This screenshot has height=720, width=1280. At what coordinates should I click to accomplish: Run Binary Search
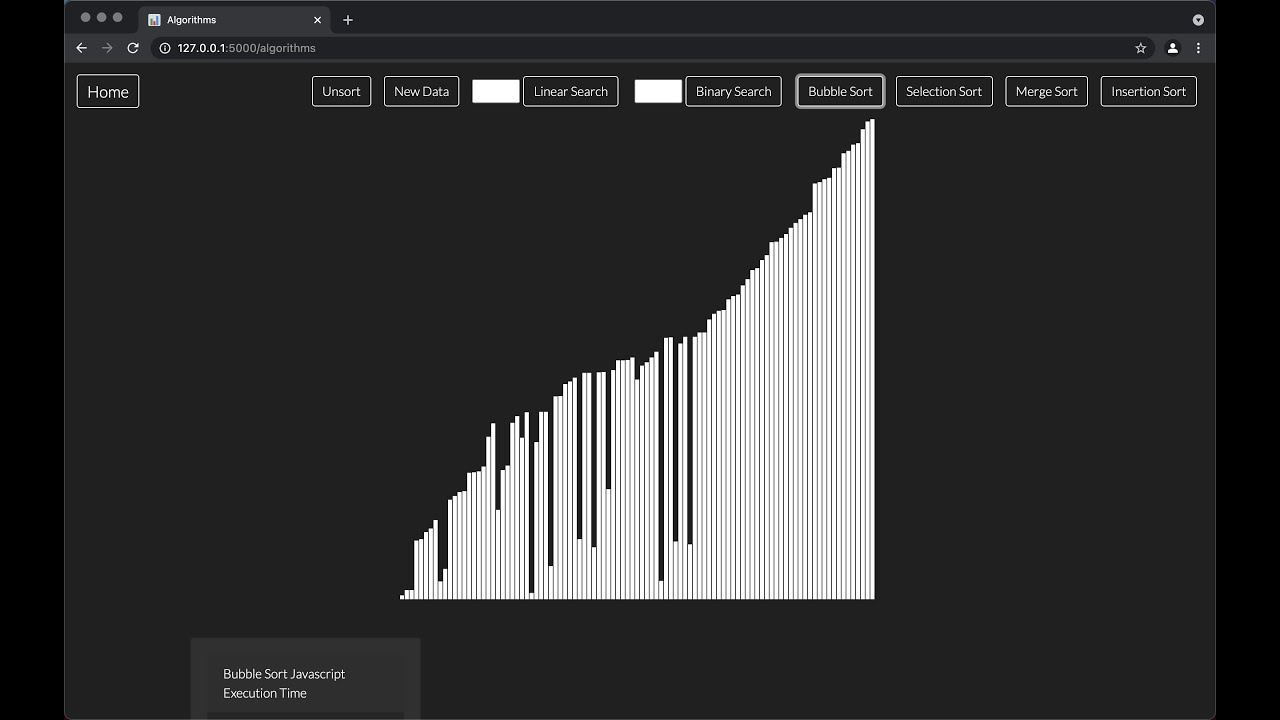733,91
